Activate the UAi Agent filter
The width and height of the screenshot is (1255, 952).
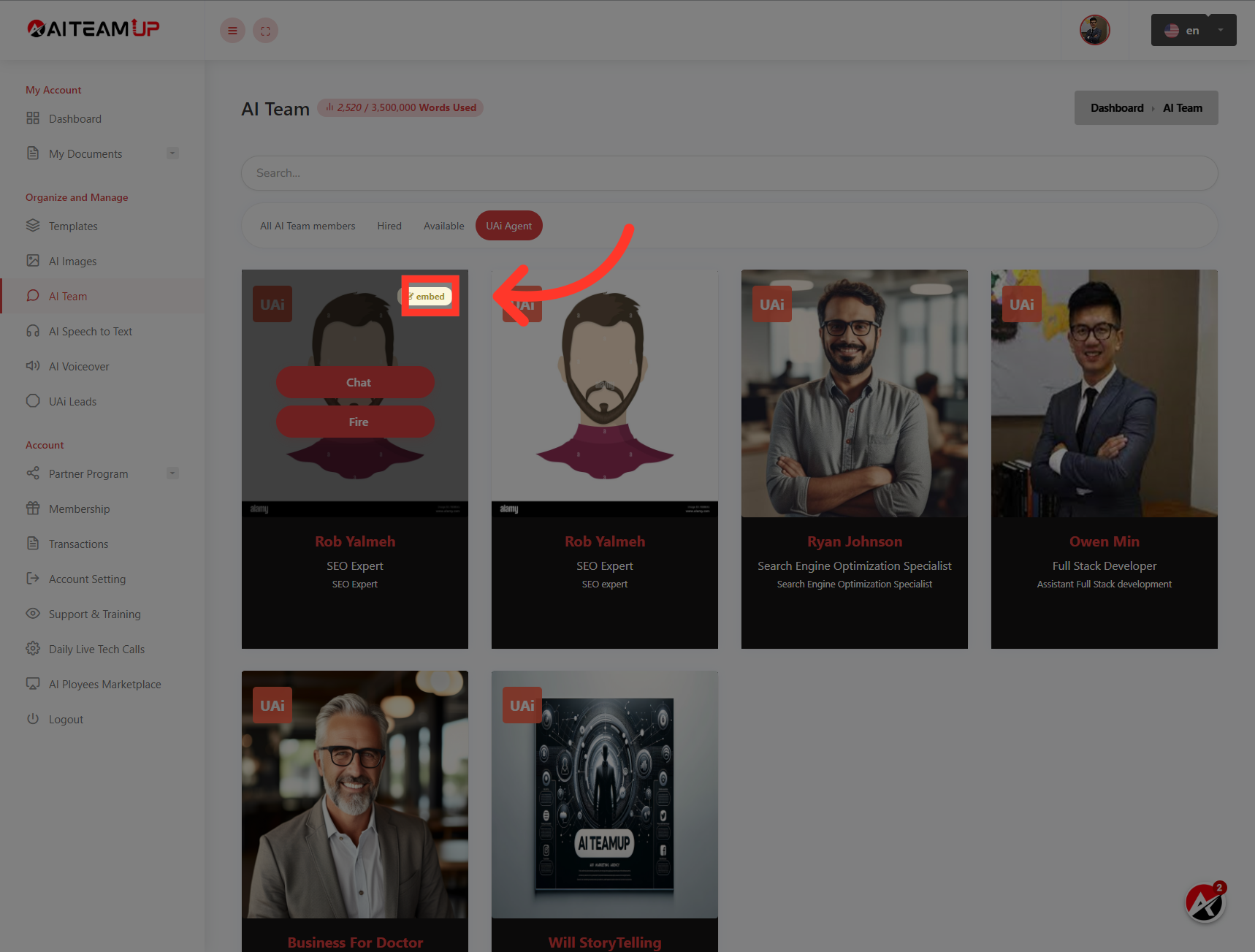pyautogui.click(x=508, y=226)
